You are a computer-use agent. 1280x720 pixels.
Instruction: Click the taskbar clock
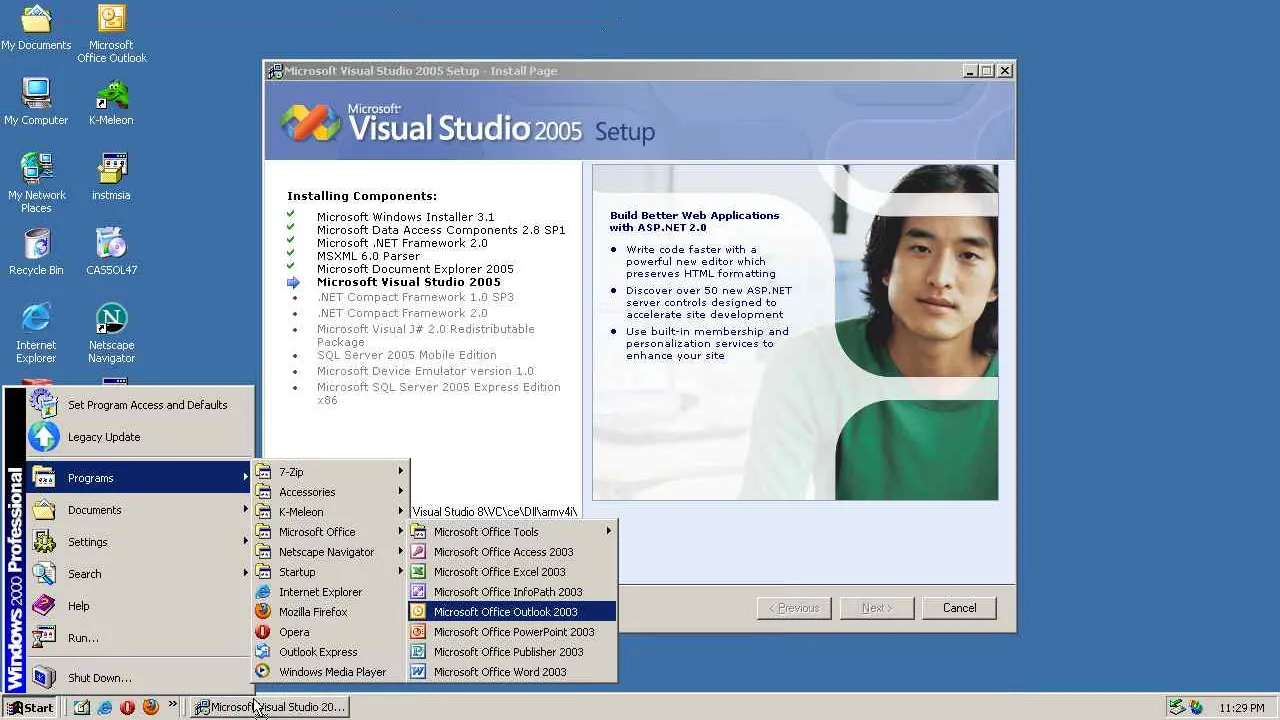pyautogui.click(x=1242, y=708)
